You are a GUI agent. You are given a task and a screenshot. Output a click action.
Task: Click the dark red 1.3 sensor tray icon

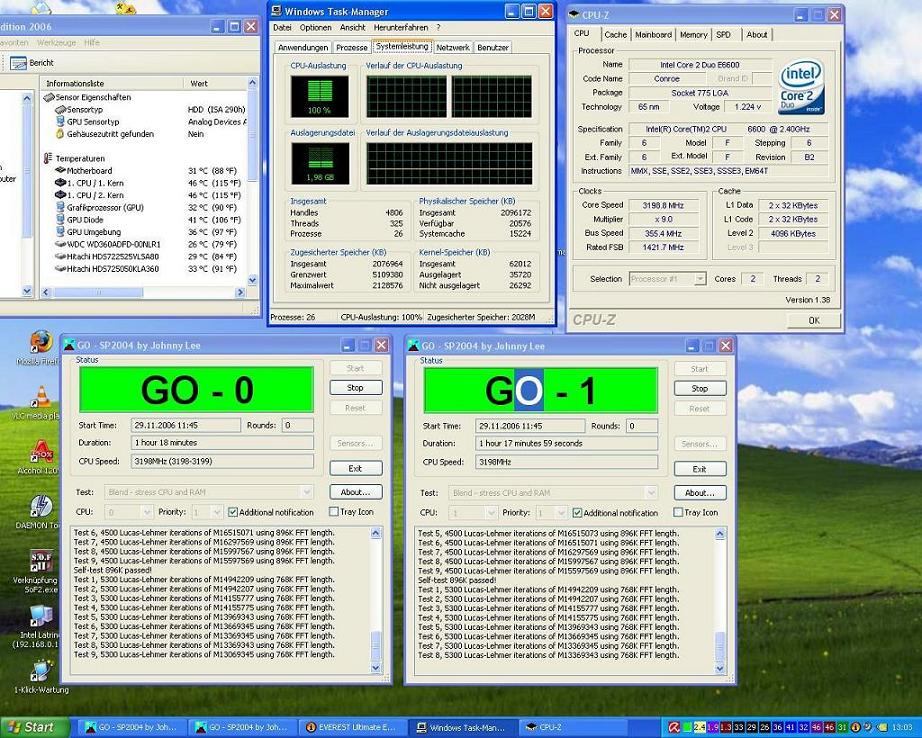(x=726, y=727)
